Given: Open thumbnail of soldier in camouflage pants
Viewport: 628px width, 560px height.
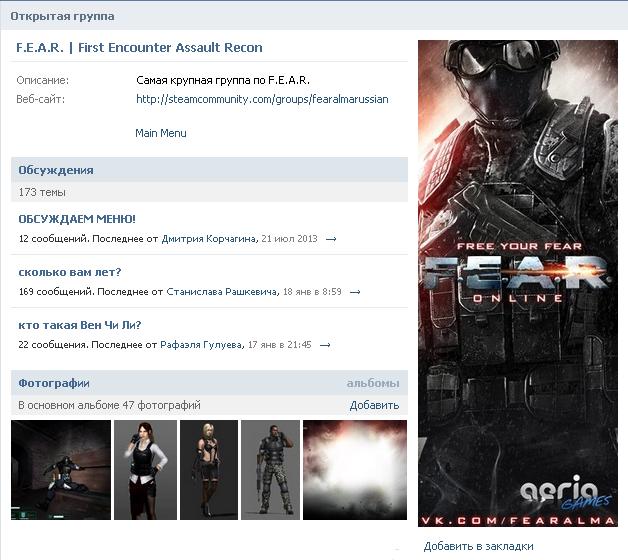Looking at the screenshot, I should click(270, 470).
